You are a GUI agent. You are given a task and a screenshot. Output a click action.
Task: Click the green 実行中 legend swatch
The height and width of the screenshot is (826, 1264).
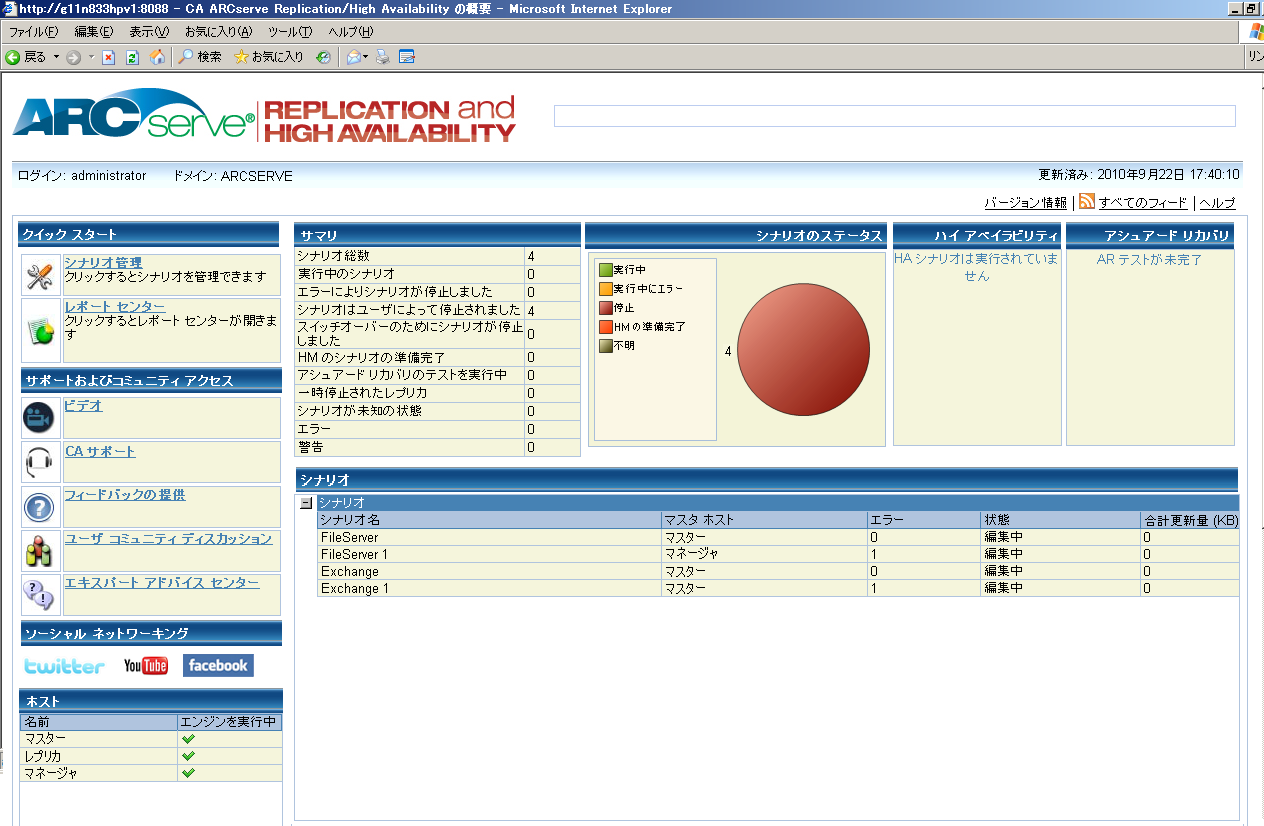605,269
